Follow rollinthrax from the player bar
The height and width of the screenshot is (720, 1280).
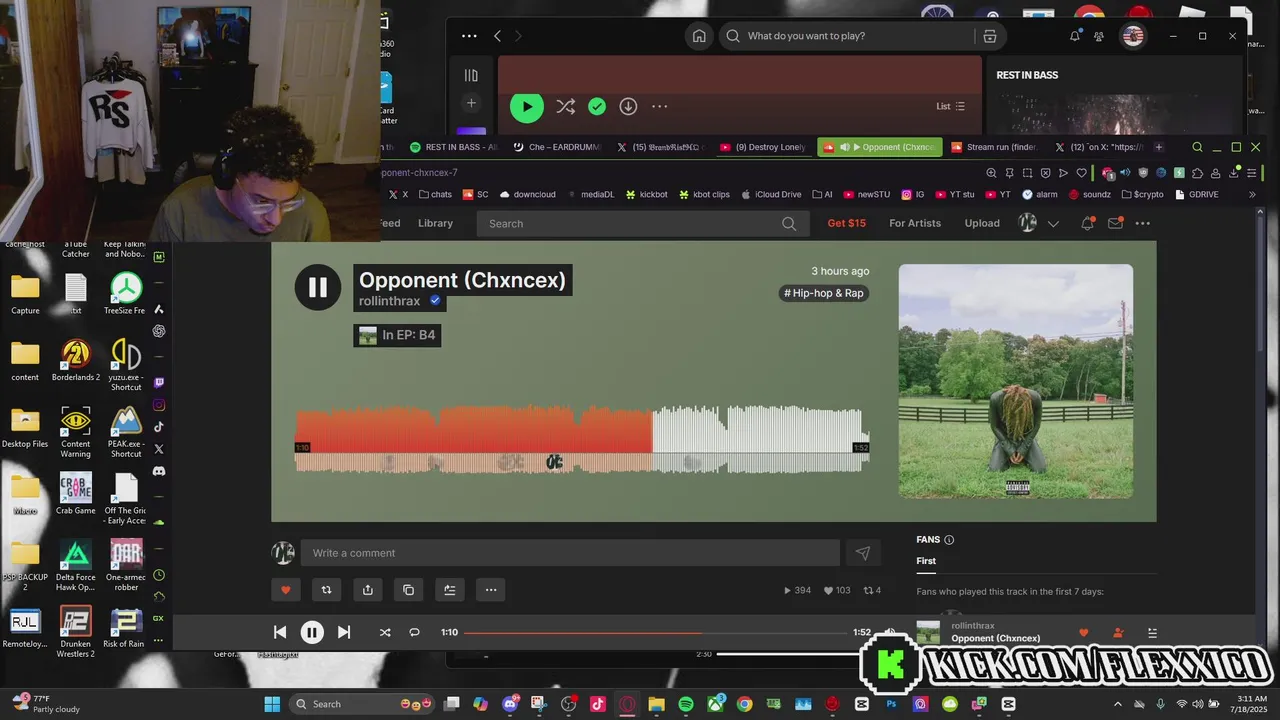click(1118, 632)
